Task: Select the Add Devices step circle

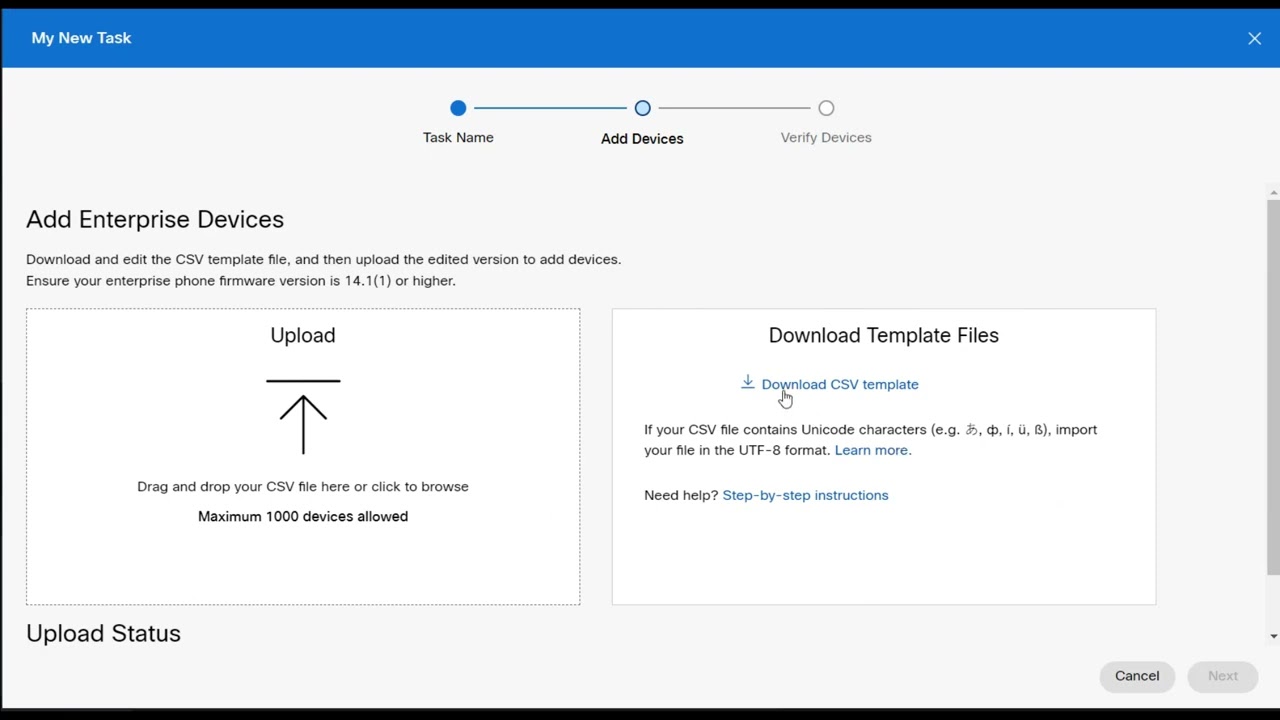Action: [x=642, y=108]
